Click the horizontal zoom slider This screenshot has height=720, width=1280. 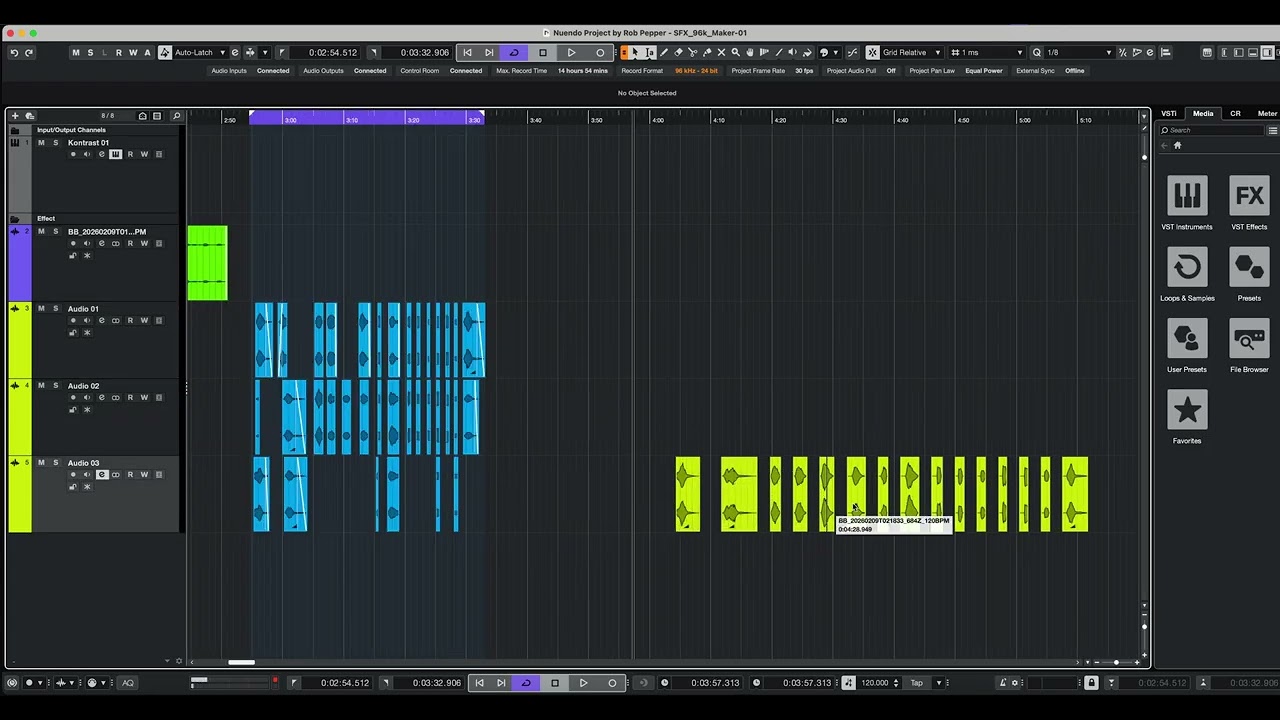1116,662
